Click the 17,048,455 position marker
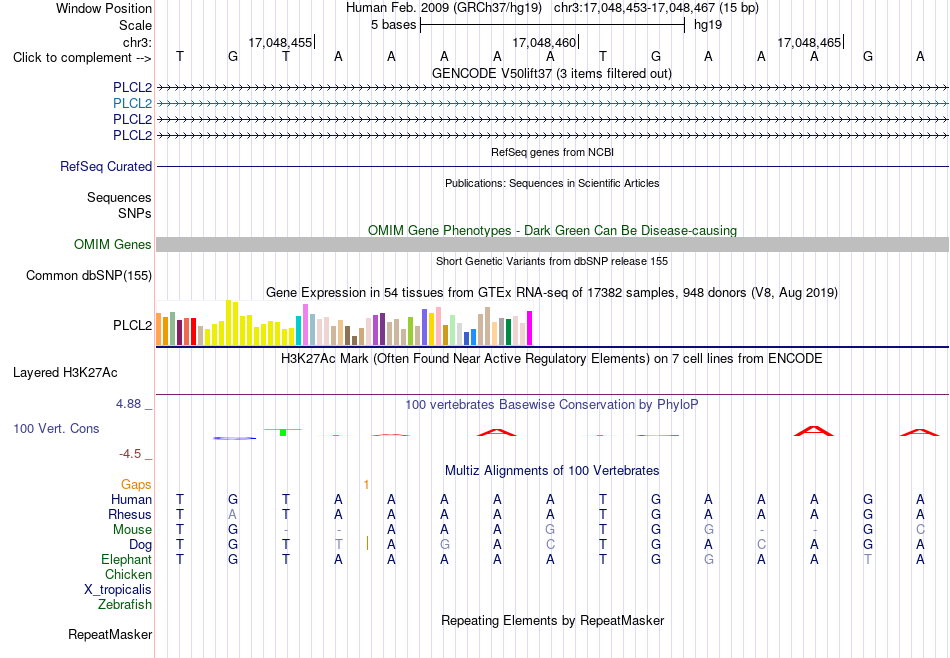The image size is (950, 658). coord(280,42)
